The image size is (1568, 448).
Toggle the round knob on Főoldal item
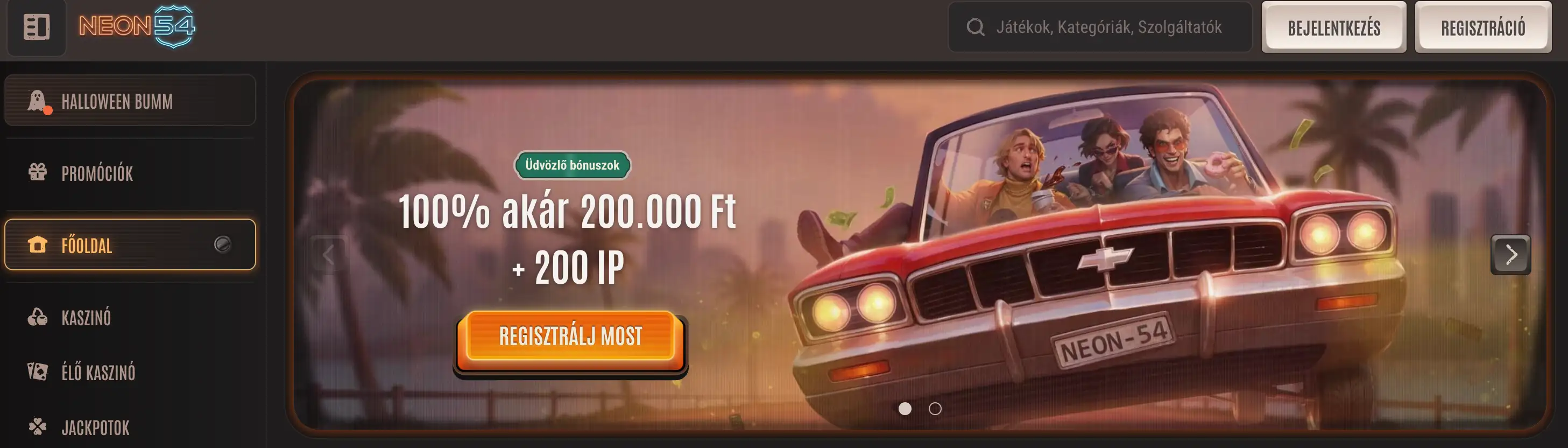[x=223, y=244]
